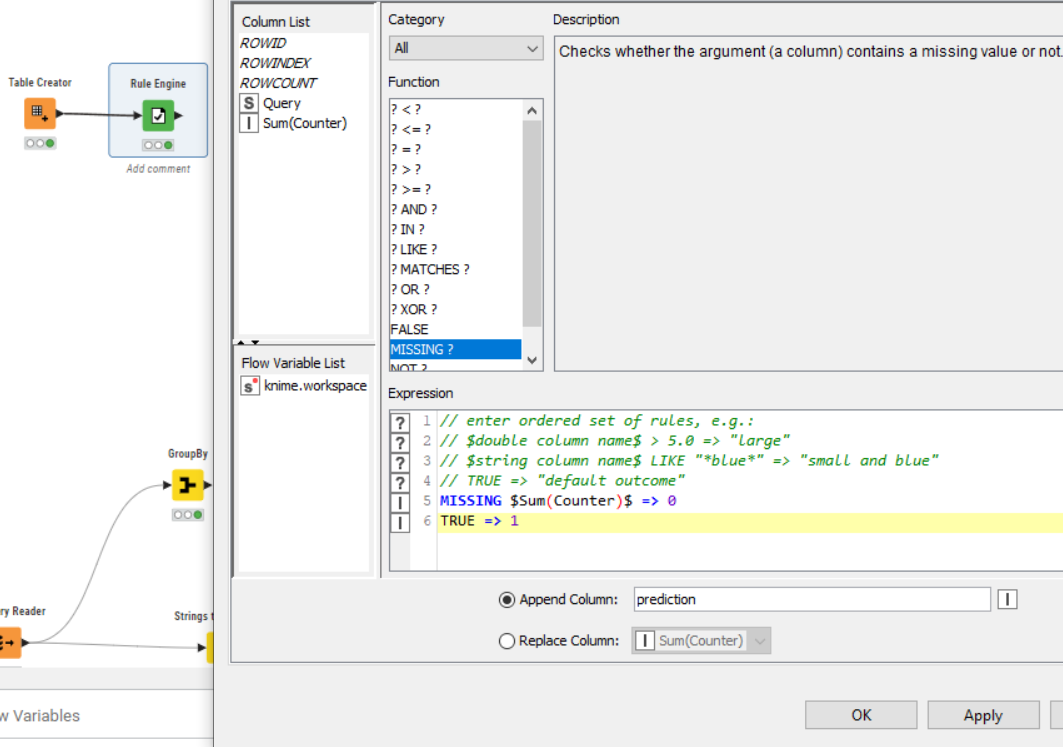This screenshot has width=1063, height=747.
Task: Click the integer outcome icon for line 5
Action: click(400, 502)
